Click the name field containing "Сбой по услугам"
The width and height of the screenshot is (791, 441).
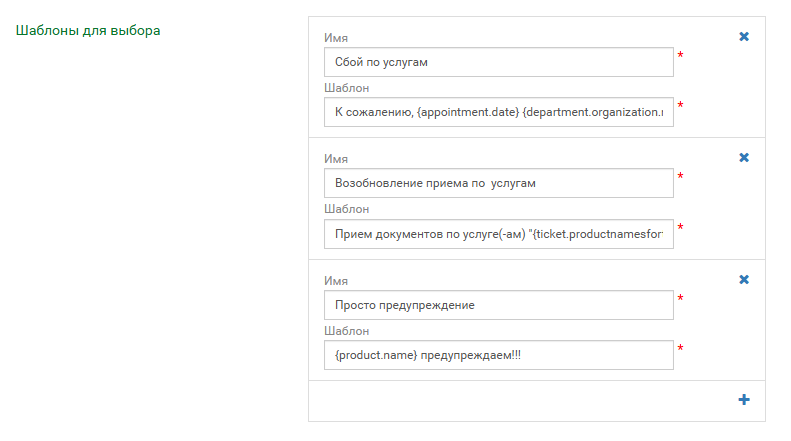tap(498, 62)
